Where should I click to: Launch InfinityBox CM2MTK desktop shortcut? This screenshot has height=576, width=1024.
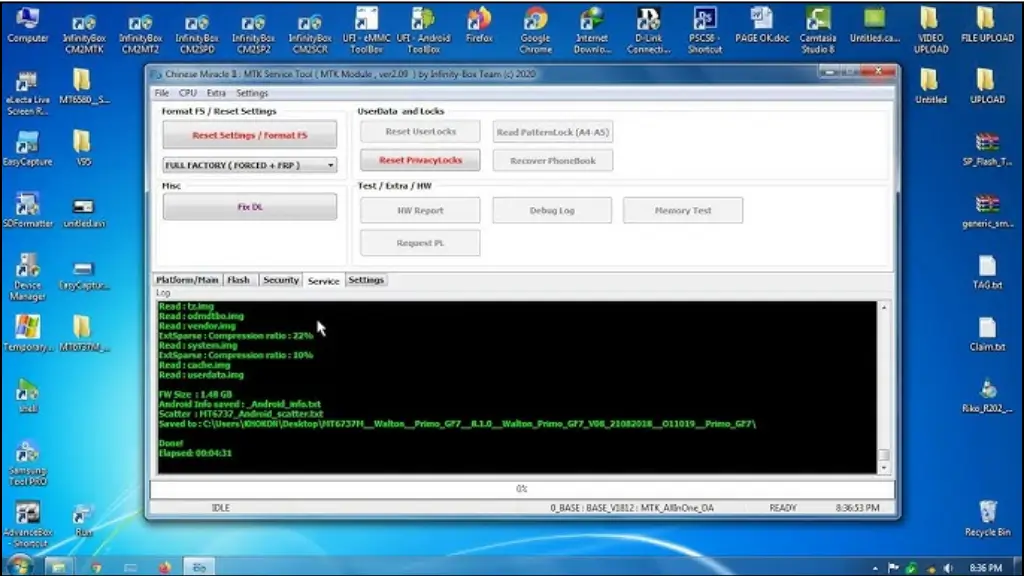pyautogui.click(x=84, y=32)
